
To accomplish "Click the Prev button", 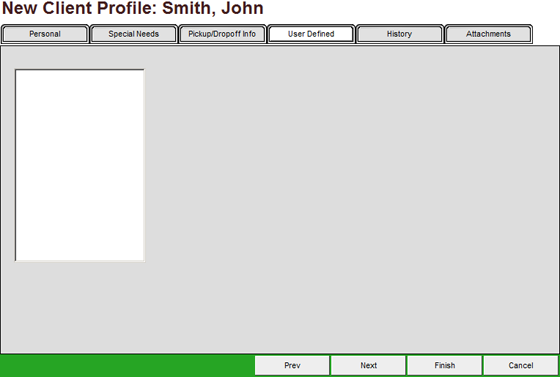I will 292,366.
